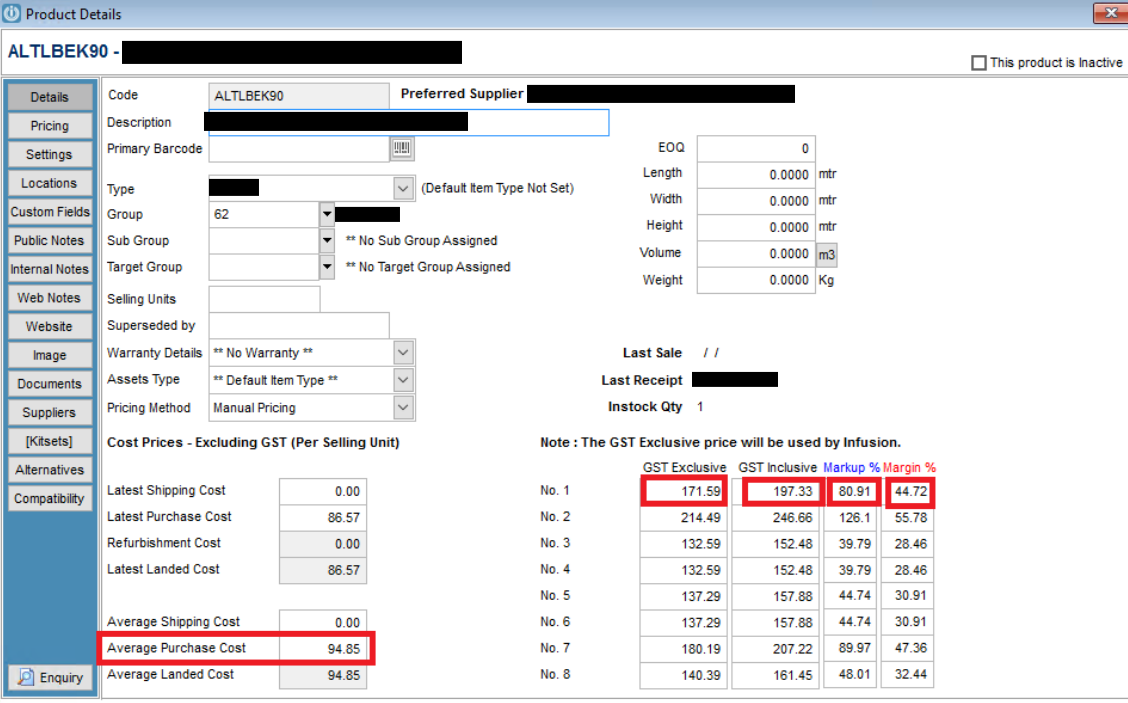Click the EOQ value field

click(x=755, y=148)
